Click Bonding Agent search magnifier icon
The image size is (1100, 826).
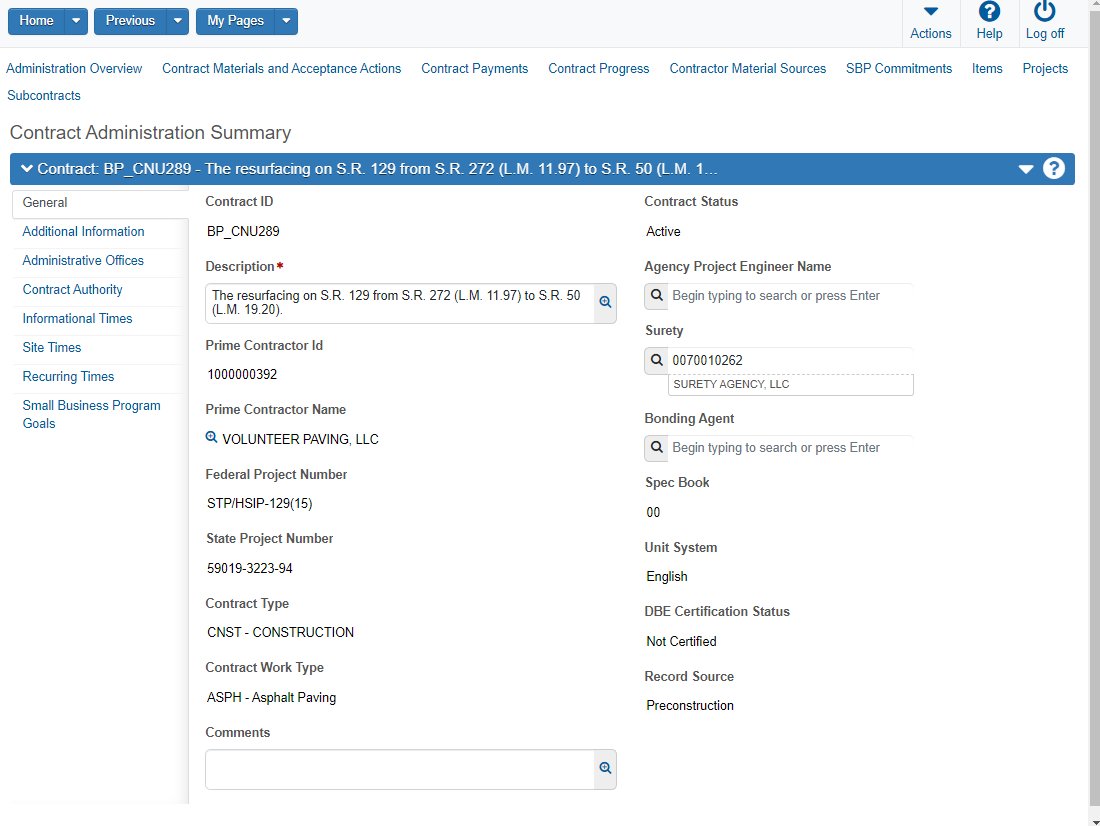(656, 448)
